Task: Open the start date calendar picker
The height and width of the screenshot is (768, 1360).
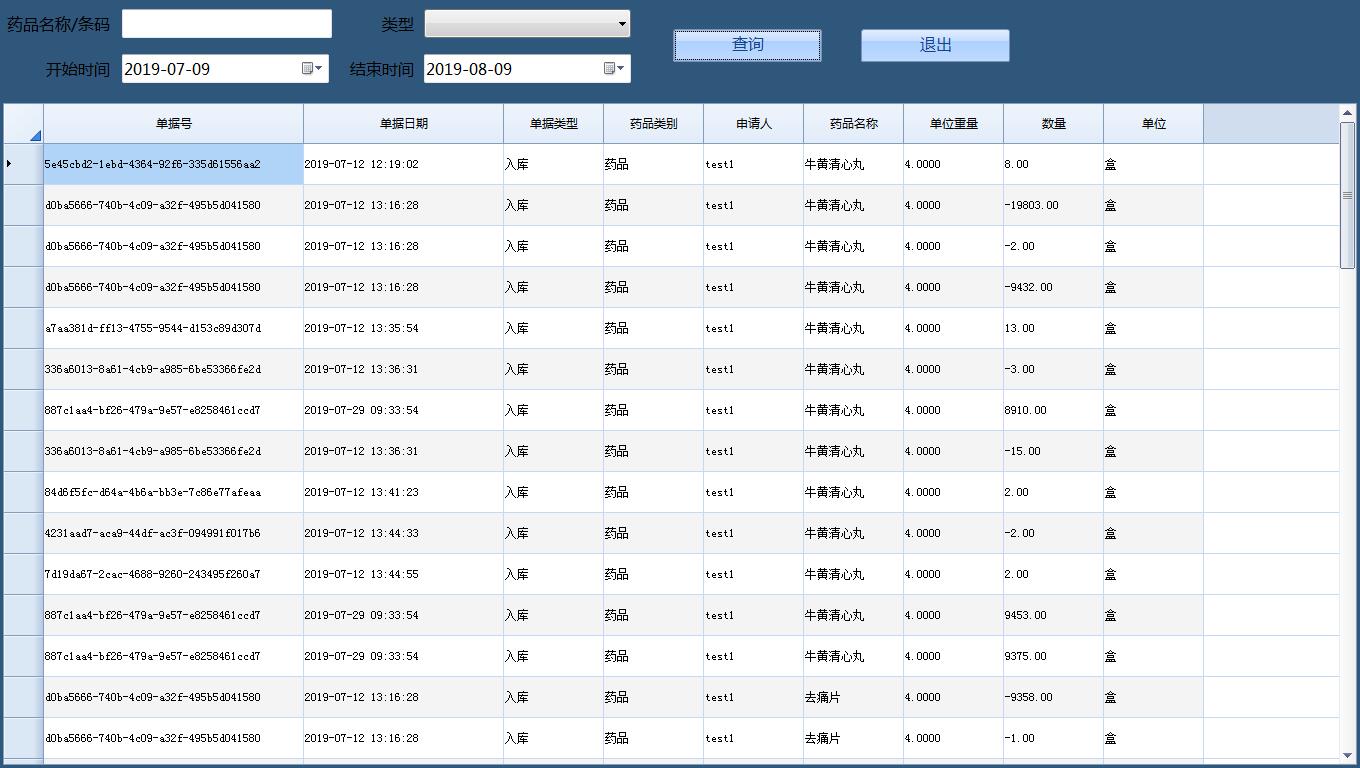Action: (x=312, y=69)
